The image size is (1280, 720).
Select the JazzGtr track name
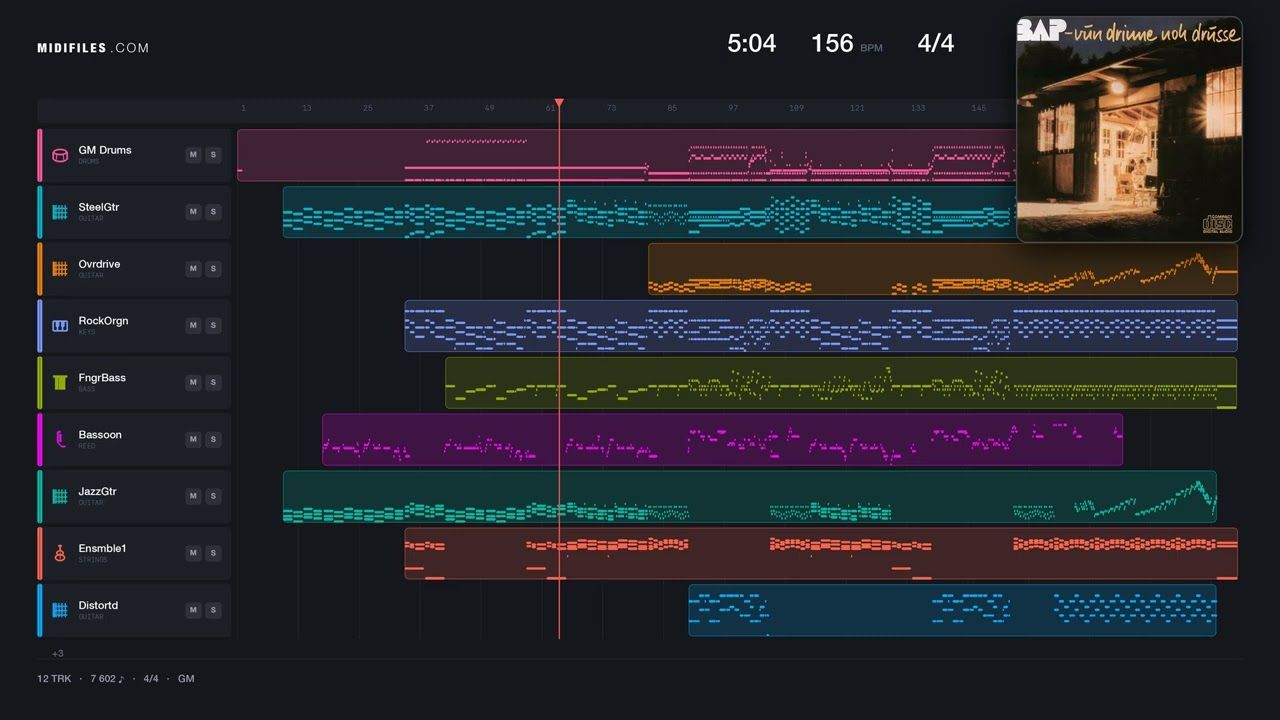(98, 492)
